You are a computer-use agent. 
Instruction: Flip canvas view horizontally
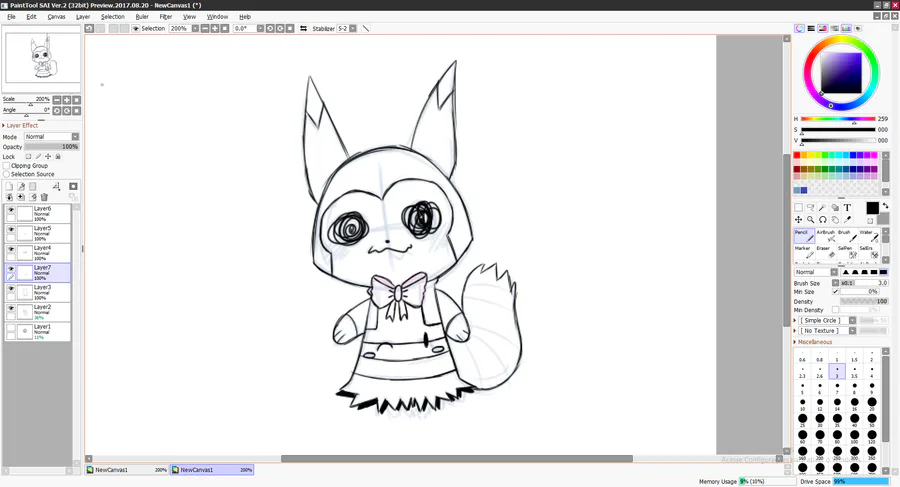[x=303, y=28]
